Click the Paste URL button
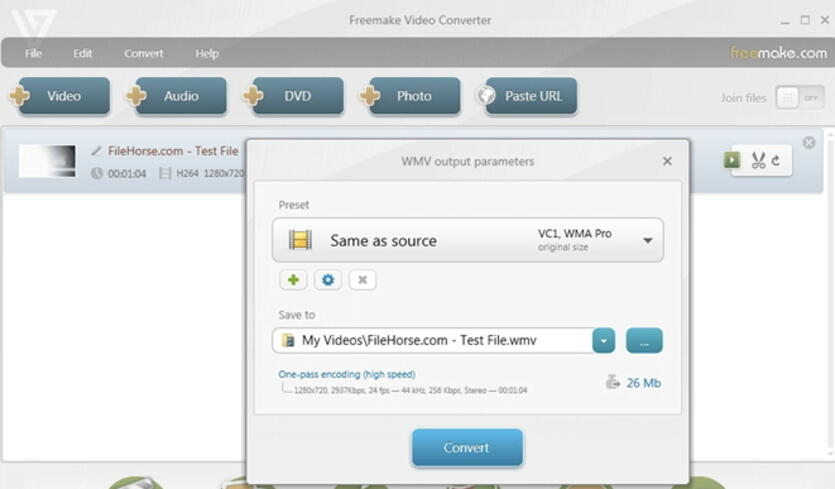This screenshot has height=489, width=835. point(530,96)
